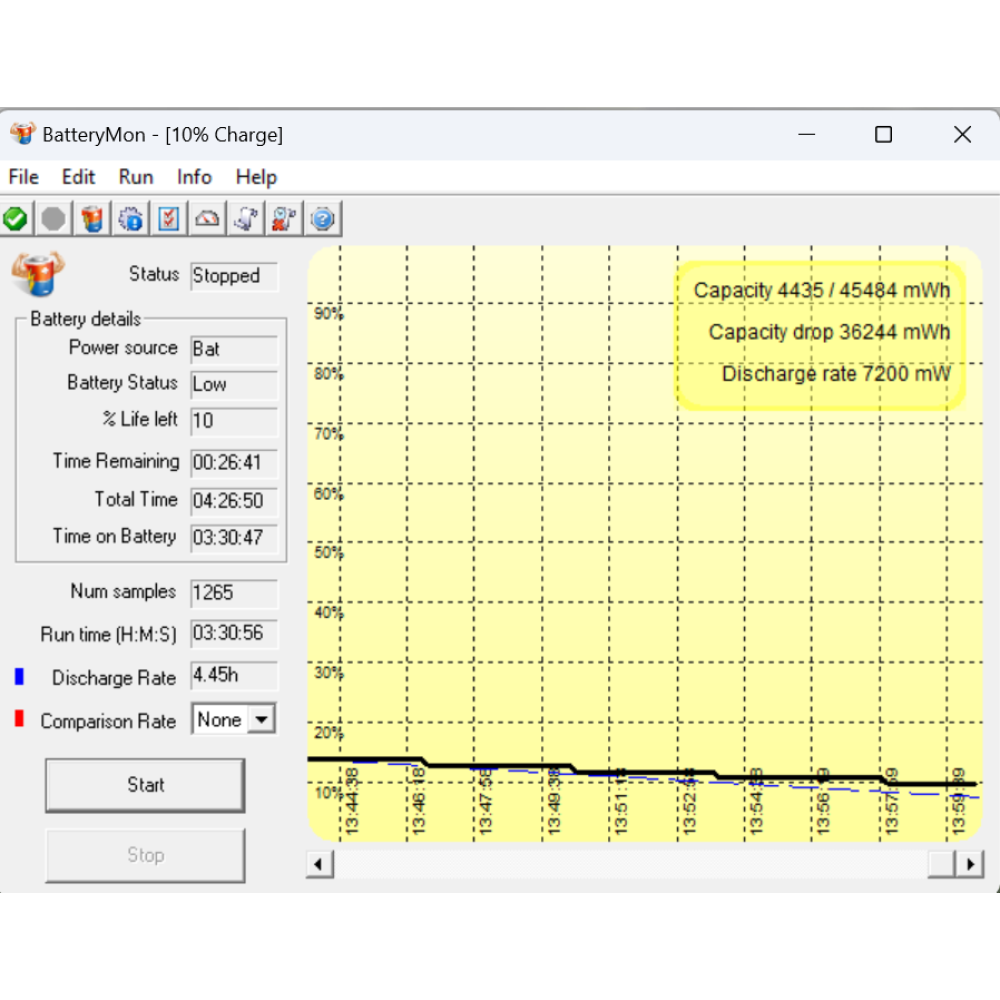Expand the Comparison Rate dropdown
Viewport: 1000px width, 1000px height.
pos(262,720)
